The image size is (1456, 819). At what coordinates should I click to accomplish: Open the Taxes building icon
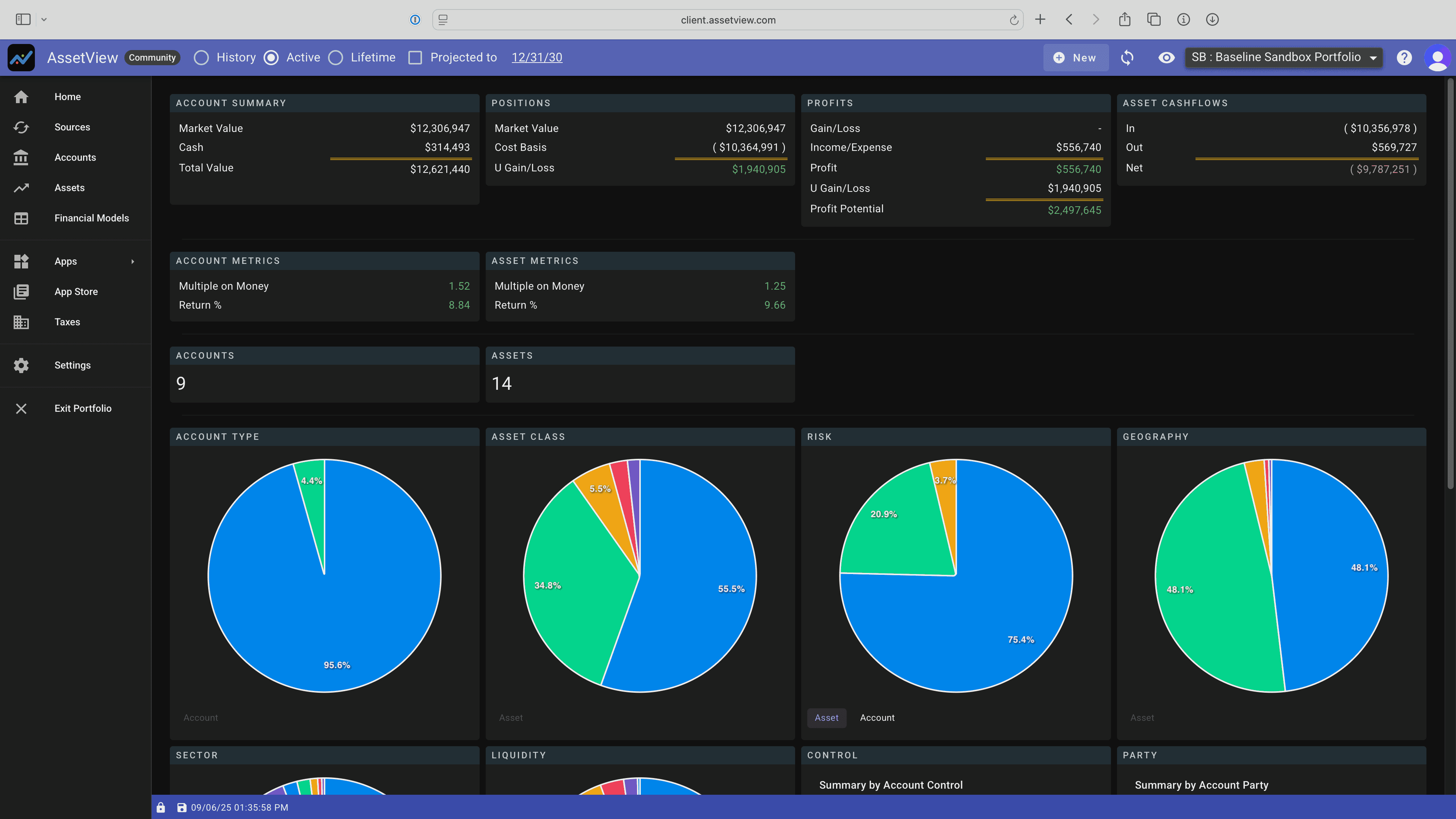(21, 322)
